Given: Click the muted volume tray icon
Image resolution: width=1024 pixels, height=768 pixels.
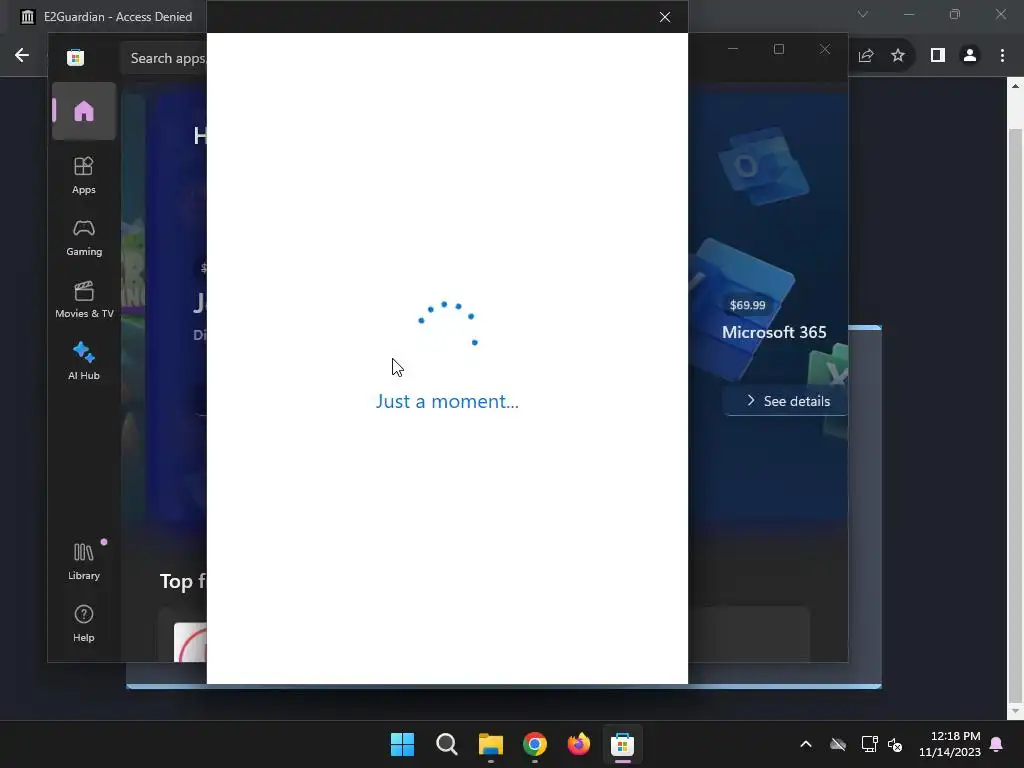Looking at the screenshot, I should coord(895,744).
